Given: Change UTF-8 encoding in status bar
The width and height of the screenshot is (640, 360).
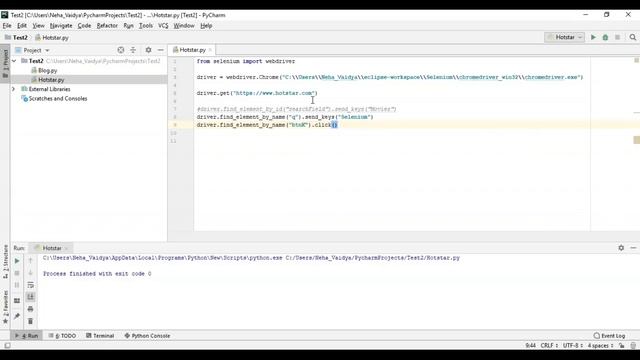Looking at the screenshot, I should click(573, 345).
